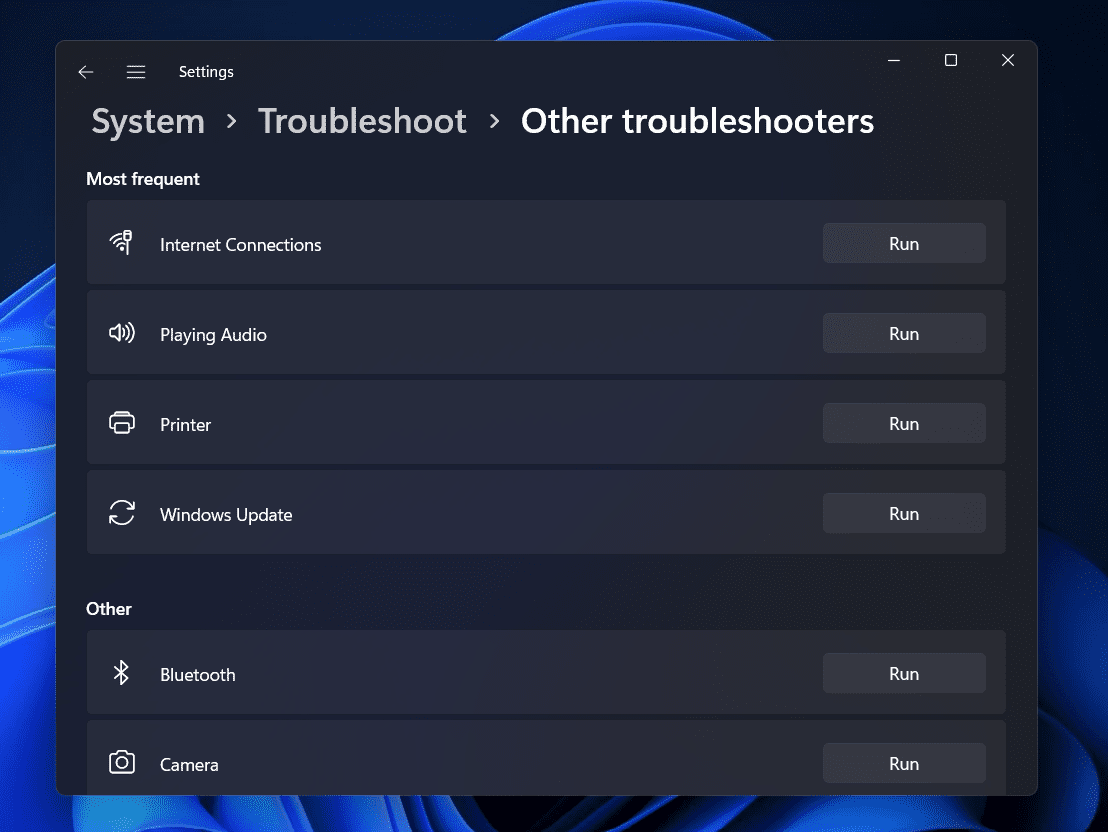This screenshot has height=832, width=1108.
Task: Run the Windows Update troubleshooter
Action: tap(904, 513)
